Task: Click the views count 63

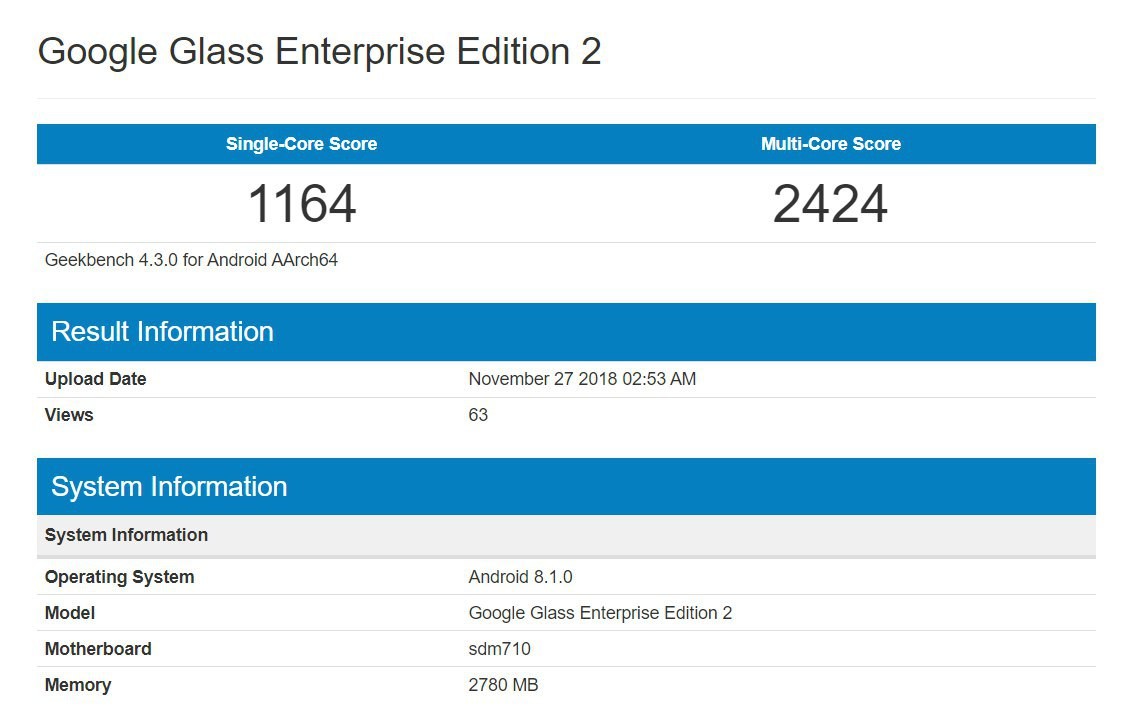Action: 478,415
